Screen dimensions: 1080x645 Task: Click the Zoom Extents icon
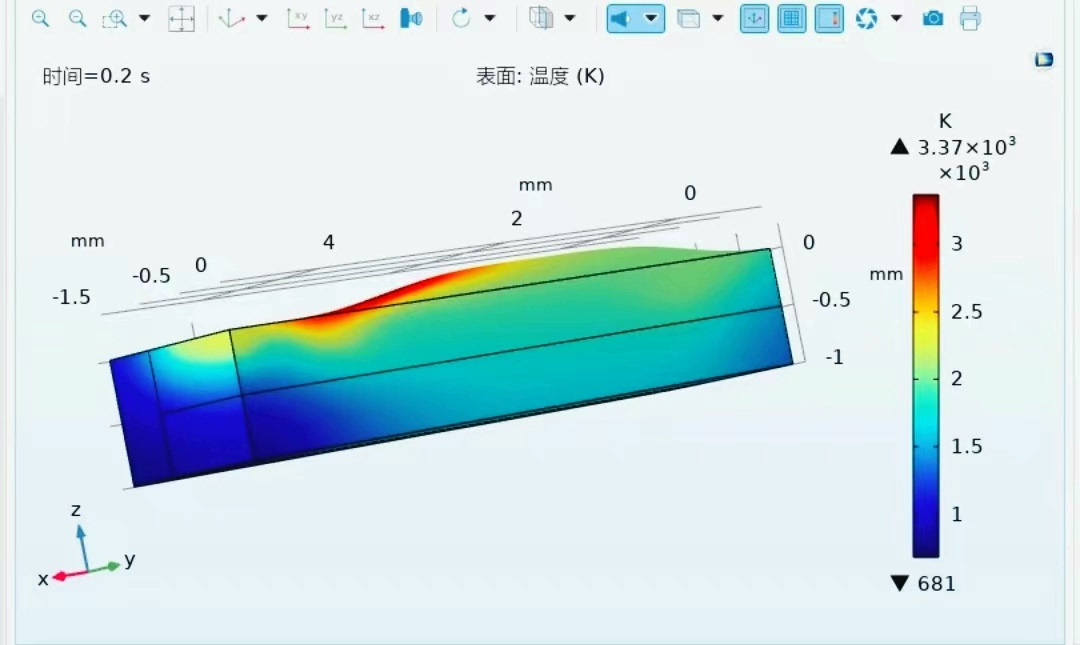[x=181, y=19]
